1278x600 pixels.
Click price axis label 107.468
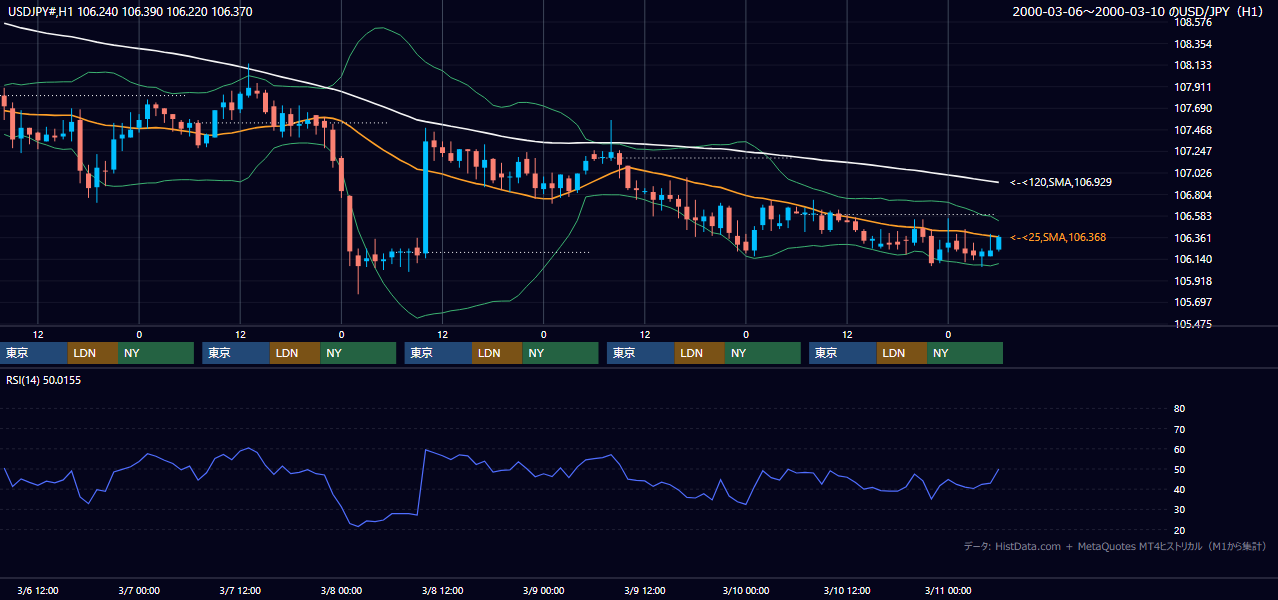tap(1193, 130)
